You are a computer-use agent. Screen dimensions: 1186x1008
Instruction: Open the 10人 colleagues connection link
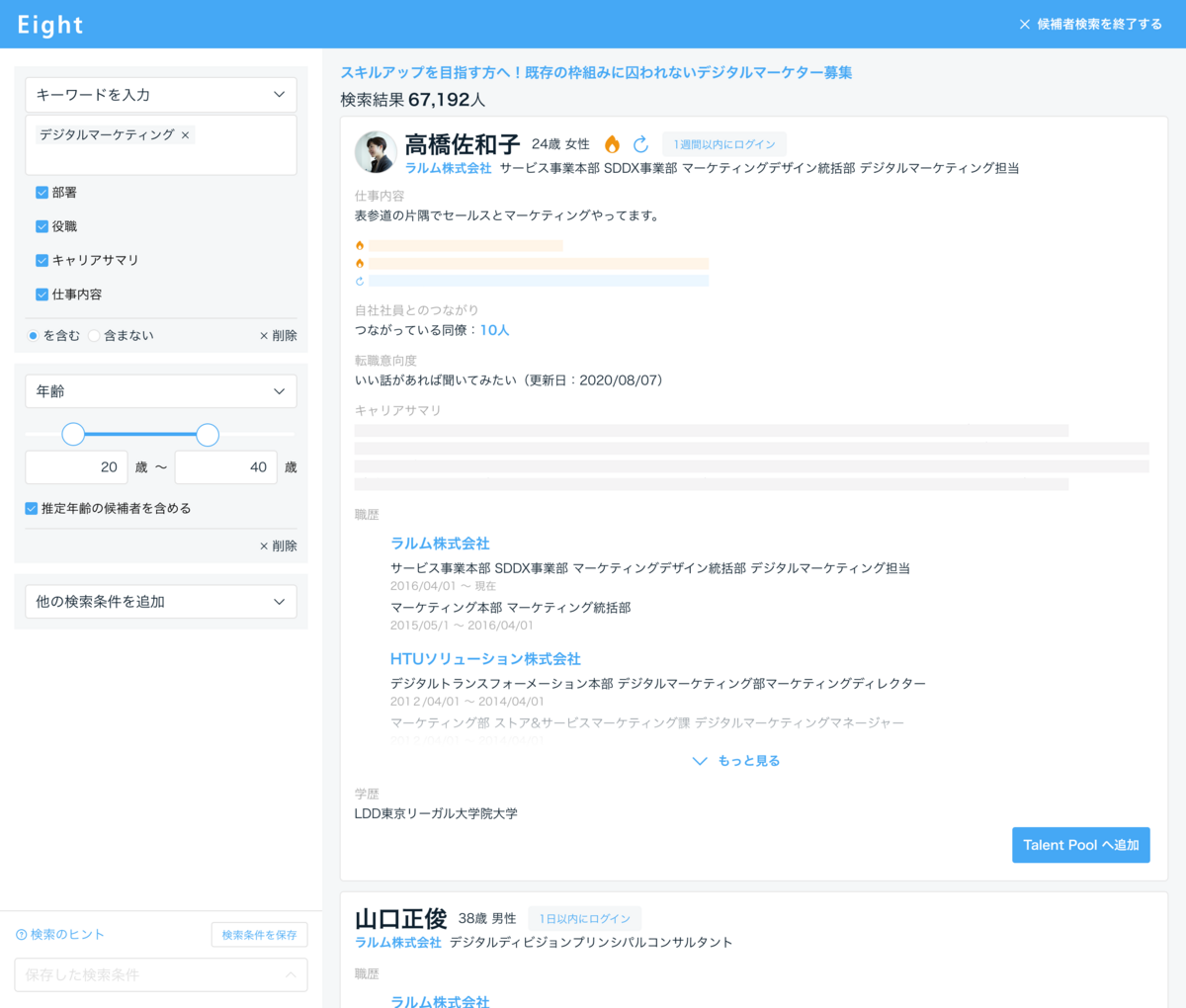tap(494, 329)
